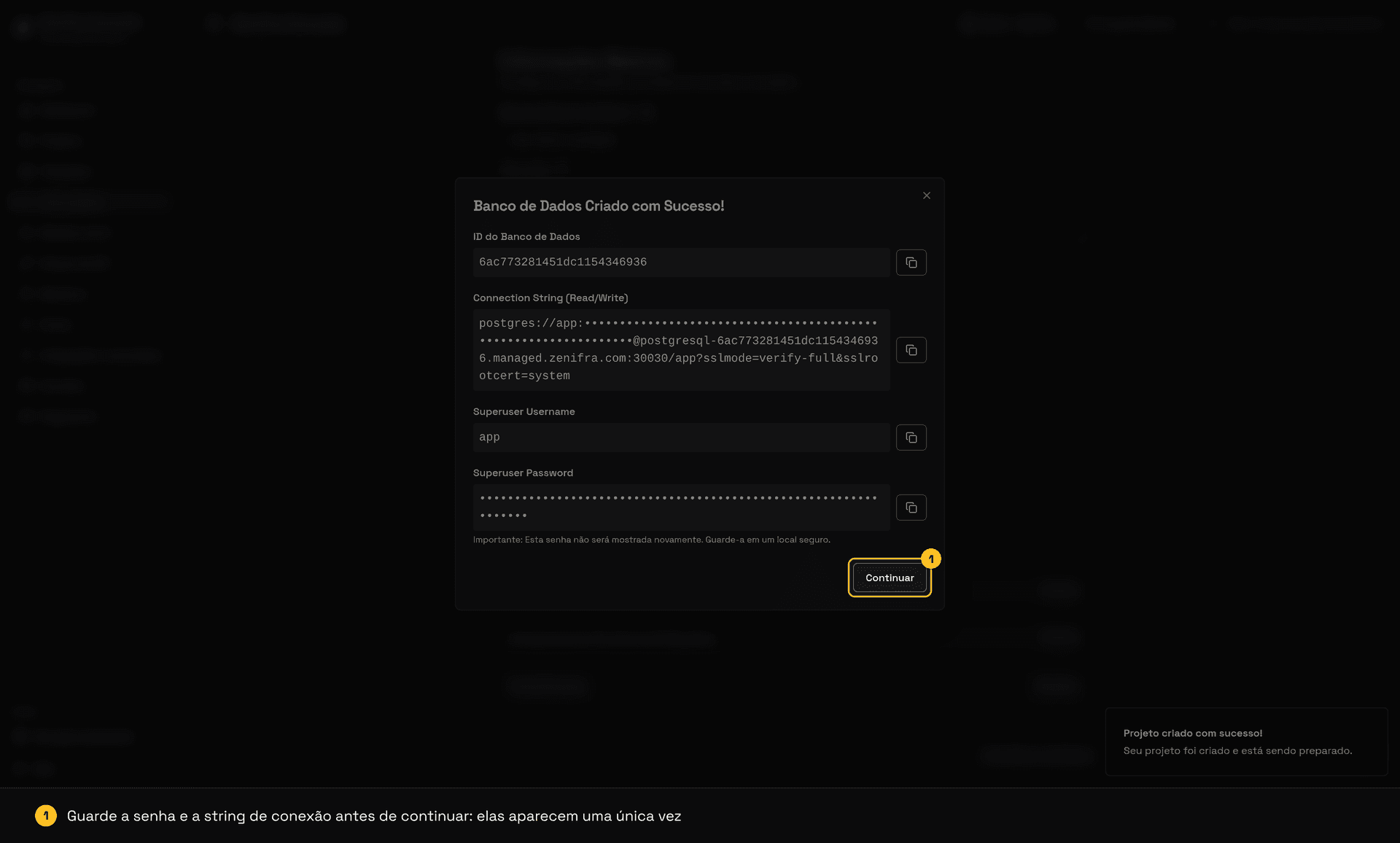Click the 'ID do Banco de Dados' label
This screenshot has width=1400, height=843.
click(x=526, y=236)
